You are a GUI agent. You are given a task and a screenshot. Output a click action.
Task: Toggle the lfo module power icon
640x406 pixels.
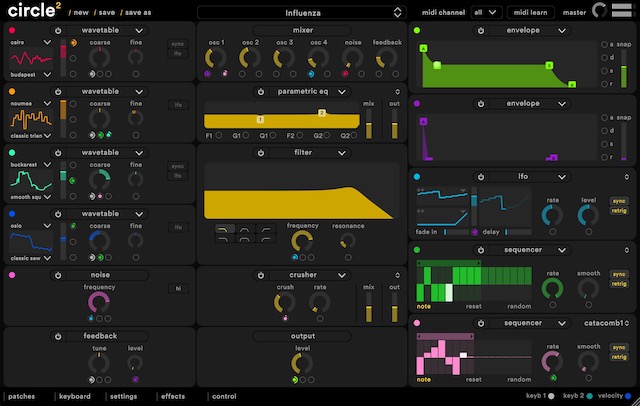[x=481, y=177]
